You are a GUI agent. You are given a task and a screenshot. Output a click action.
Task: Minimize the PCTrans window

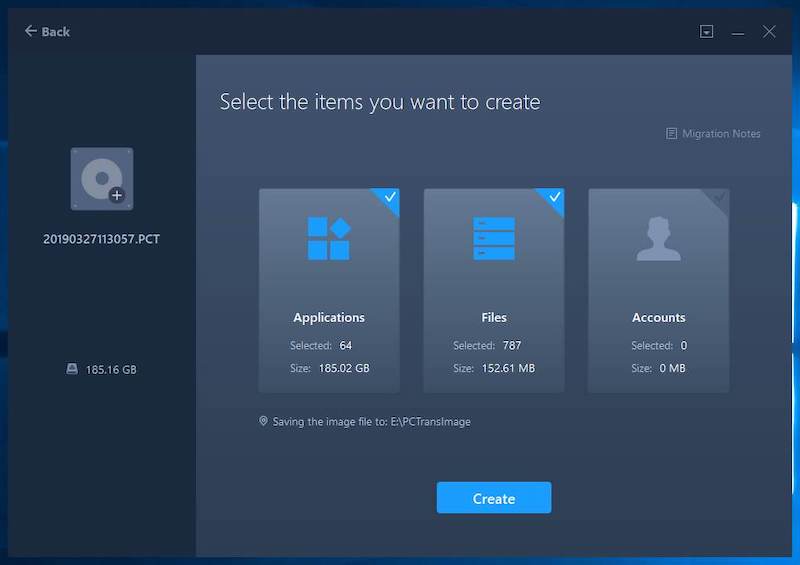[738, 32]
